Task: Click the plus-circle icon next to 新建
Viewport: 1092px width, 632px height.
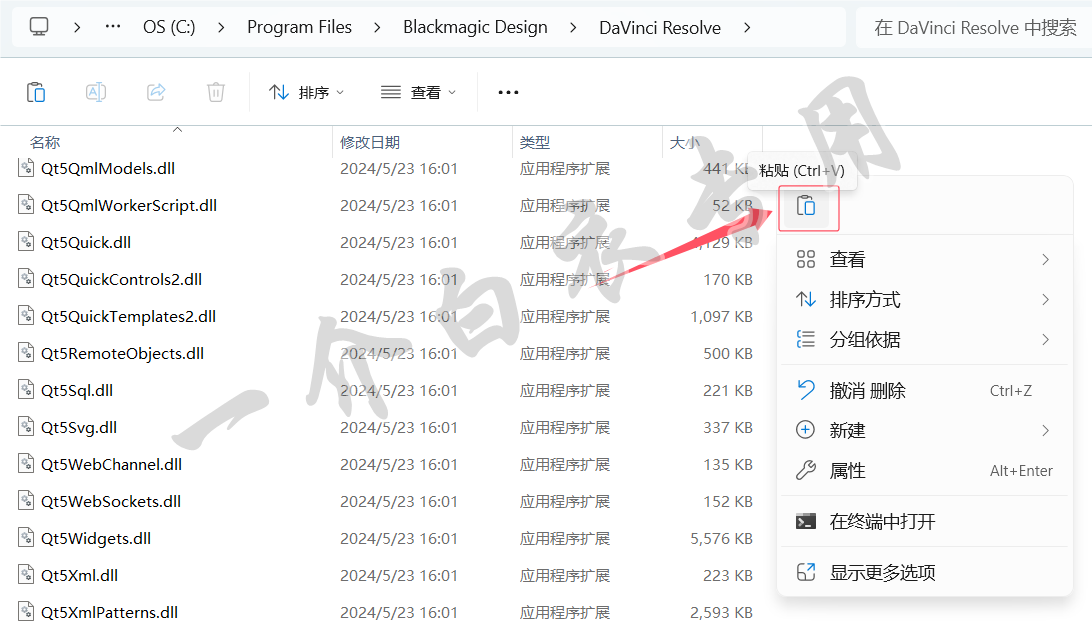Action: point(805,430)
